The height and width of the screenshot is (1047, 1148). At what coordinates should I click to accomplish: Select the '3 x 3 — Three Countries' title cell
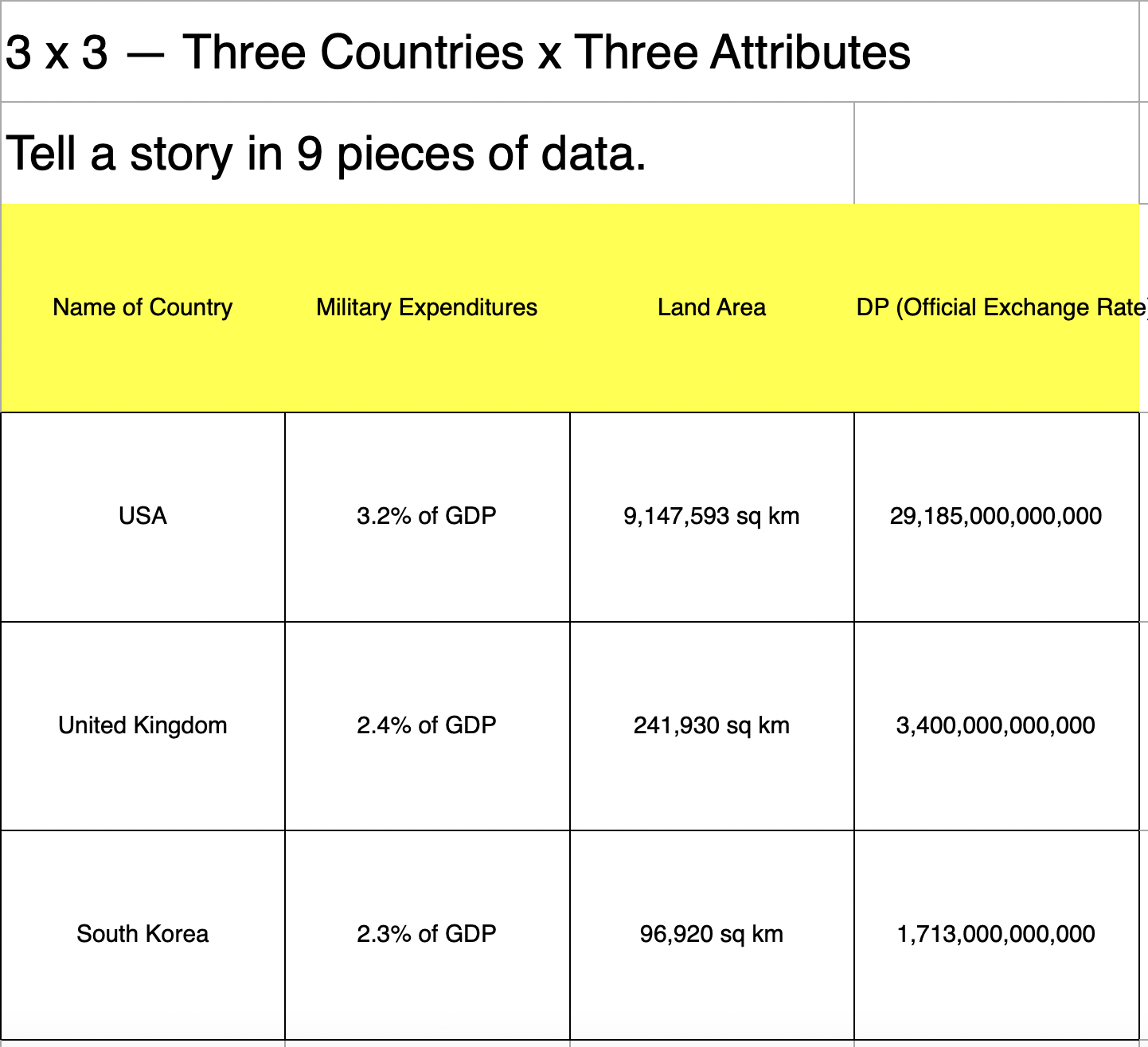(x=458, y=53)
